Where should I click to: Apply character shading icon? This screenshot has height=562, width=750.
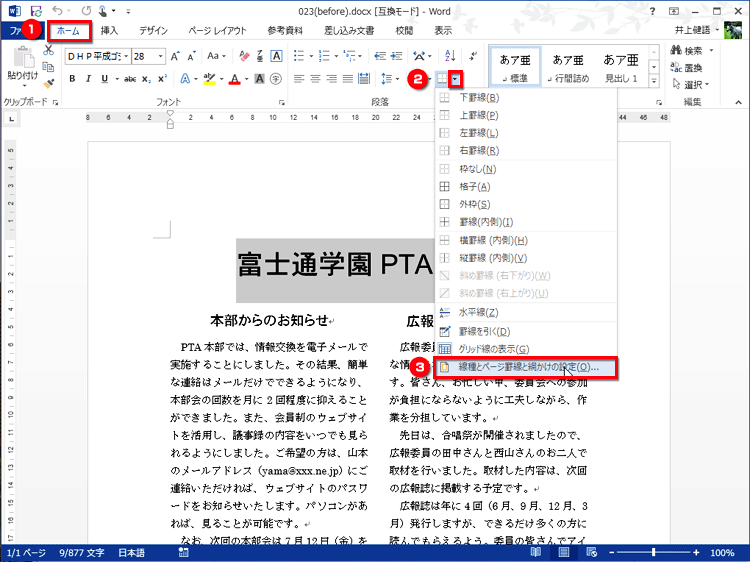(x=259, y=79)
